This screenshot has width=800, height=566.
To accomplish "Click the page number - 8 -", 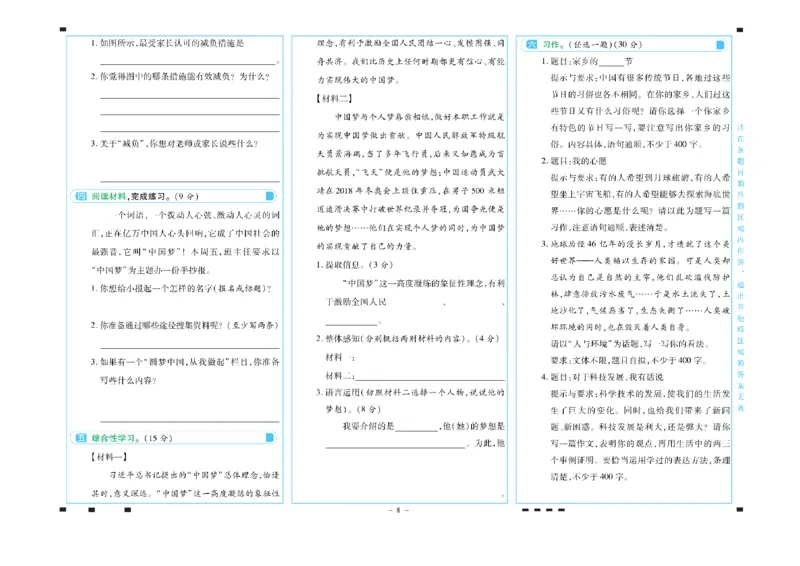I will pyautogui.click(x=399, y=510).
